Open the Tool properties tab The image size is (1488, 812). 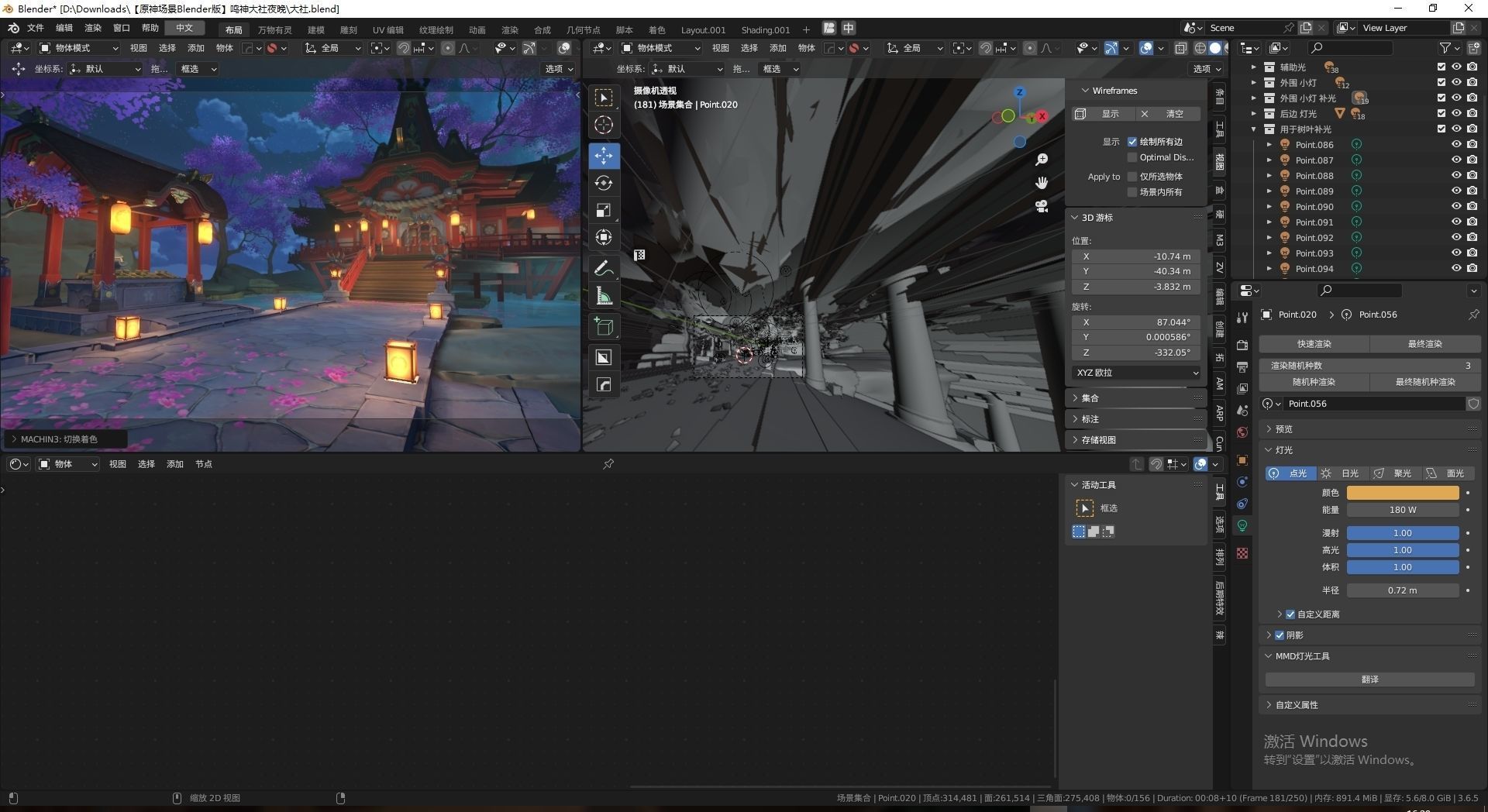coord(1242,318)
